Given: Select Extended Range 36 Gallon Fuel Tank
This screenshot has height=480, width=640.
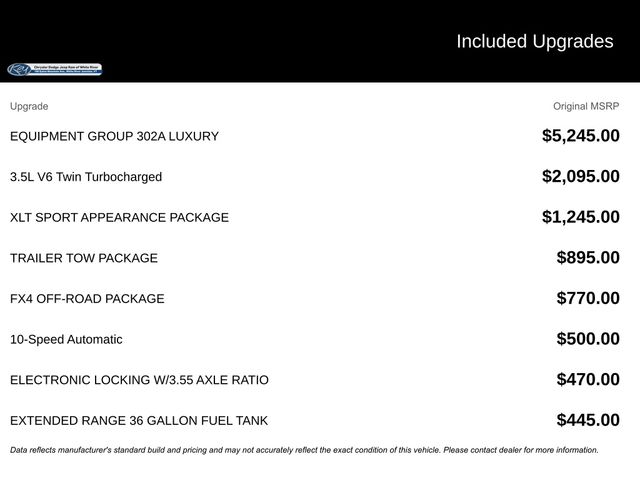Looking at the screenshot, I should [139, 421].
